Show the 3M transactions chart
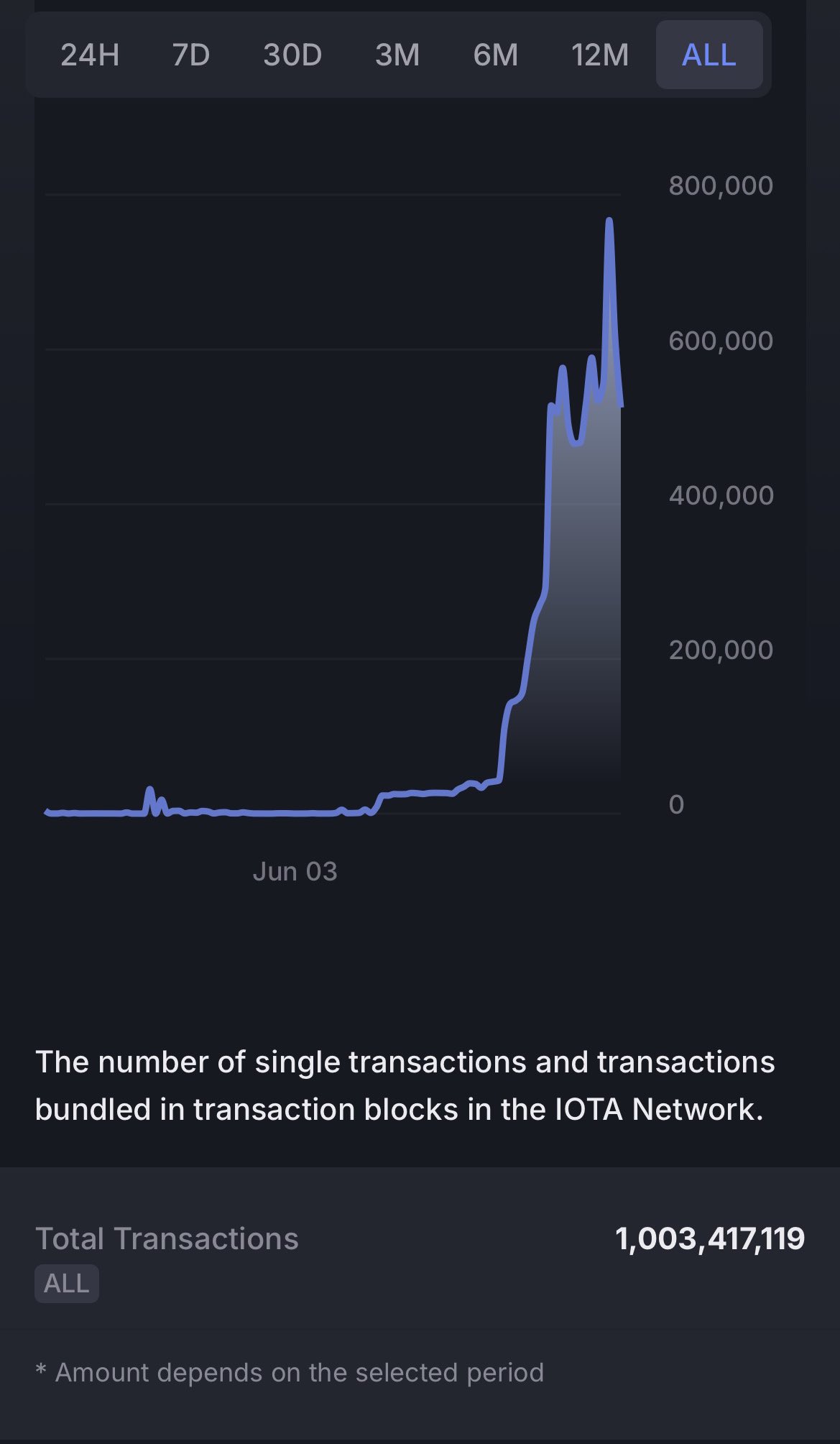This screenshot has width=840, height=1444. (397, 55)
